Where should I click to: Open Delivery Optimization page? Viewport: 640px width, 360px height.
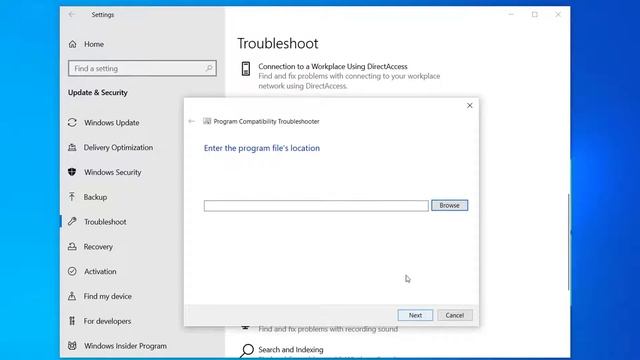[x=118, y=147]
